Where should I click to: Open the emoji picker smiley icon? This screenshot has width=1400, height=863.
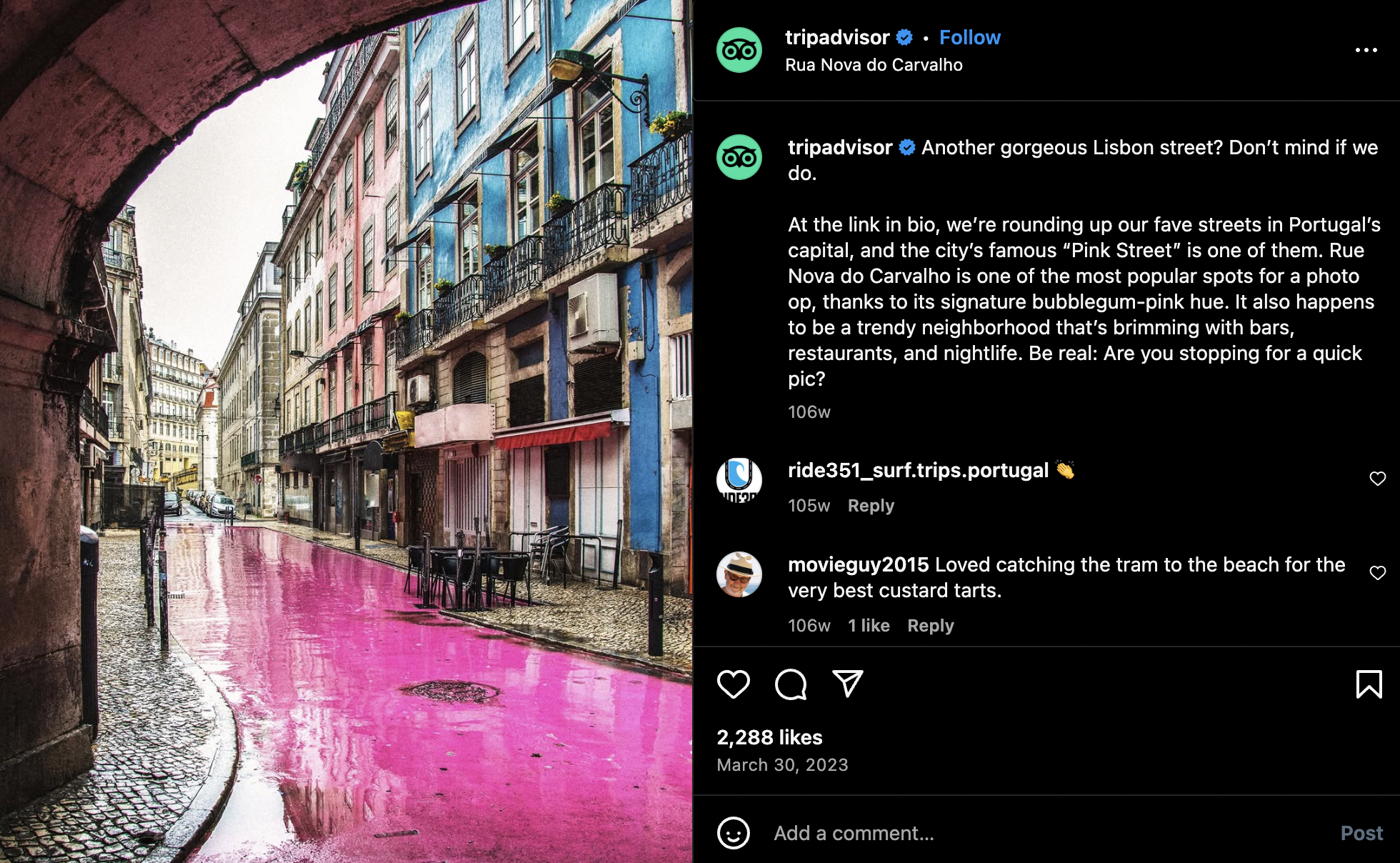pyautogui.click(x=733, y=833)
